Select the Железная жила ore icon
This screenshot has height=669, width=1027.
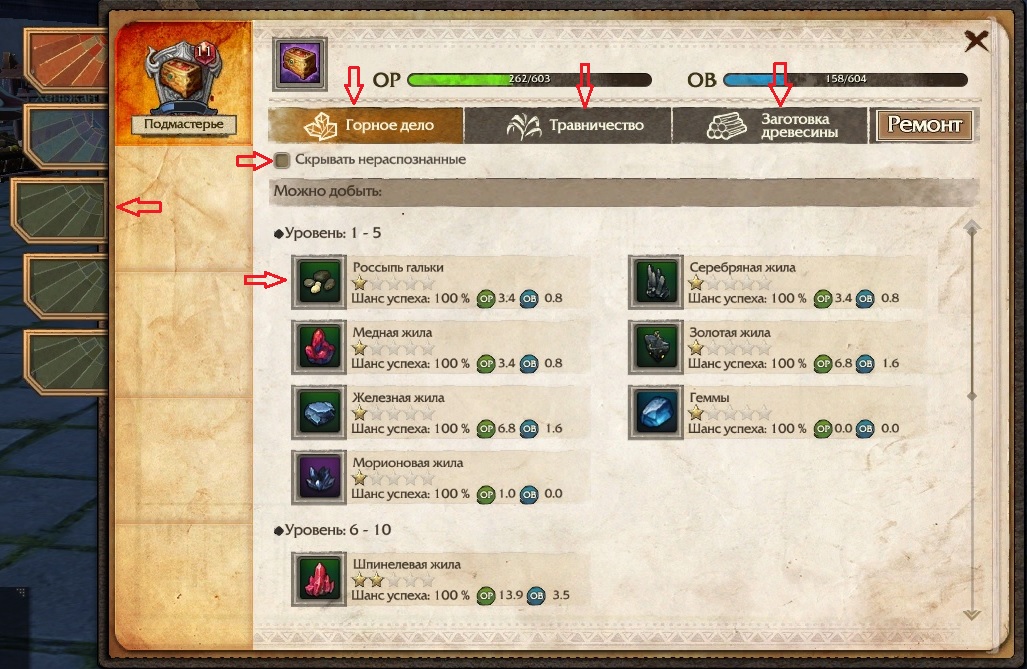[319, 412]
